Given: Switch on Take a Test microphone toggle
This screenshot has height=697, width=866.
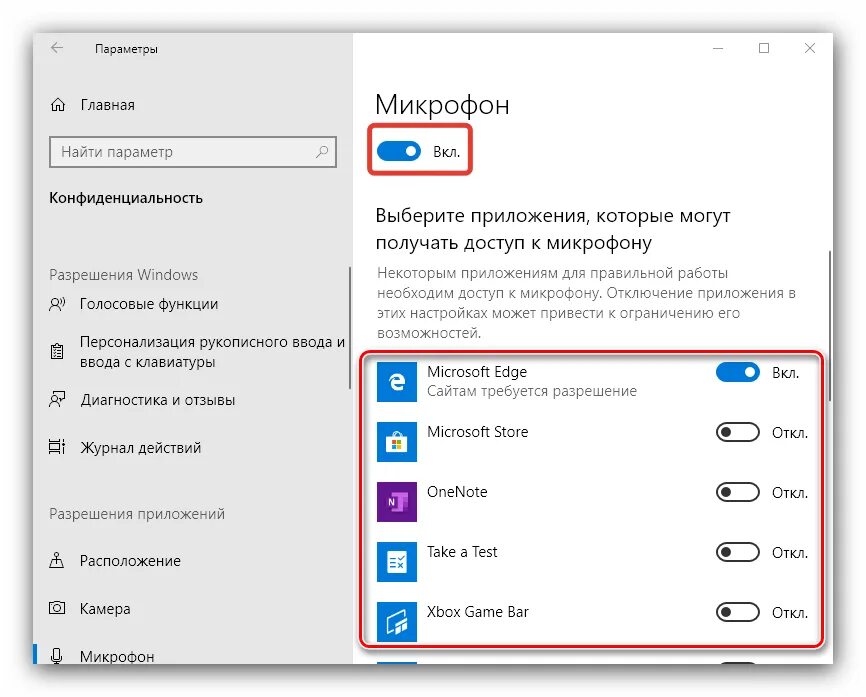Looking at the screenshot, I should pos(738,552).
